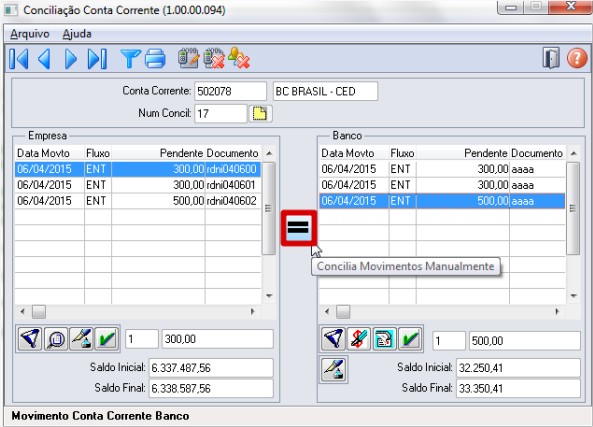The image size is (593, 427).
Task: Click Empresa pen and ink icon
Action: pos(81,338)
